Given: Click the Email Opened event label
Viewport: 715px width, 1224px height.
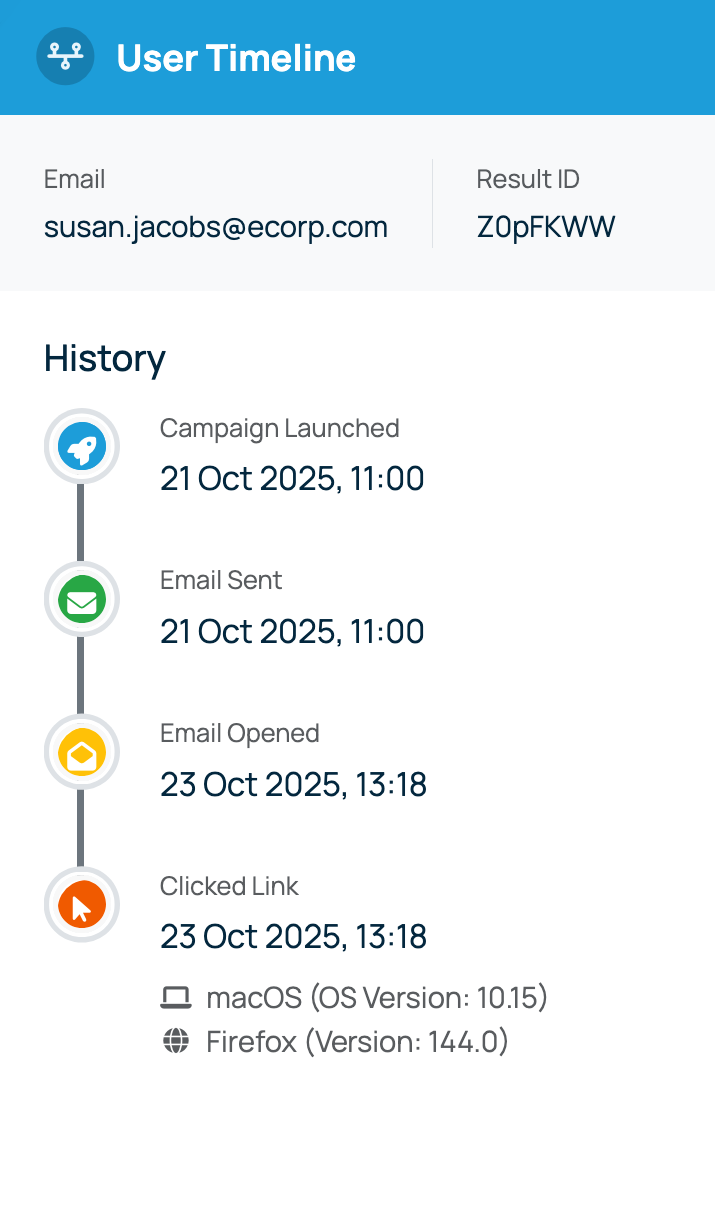Looking at the screenshot, I should tap(240, 733).
